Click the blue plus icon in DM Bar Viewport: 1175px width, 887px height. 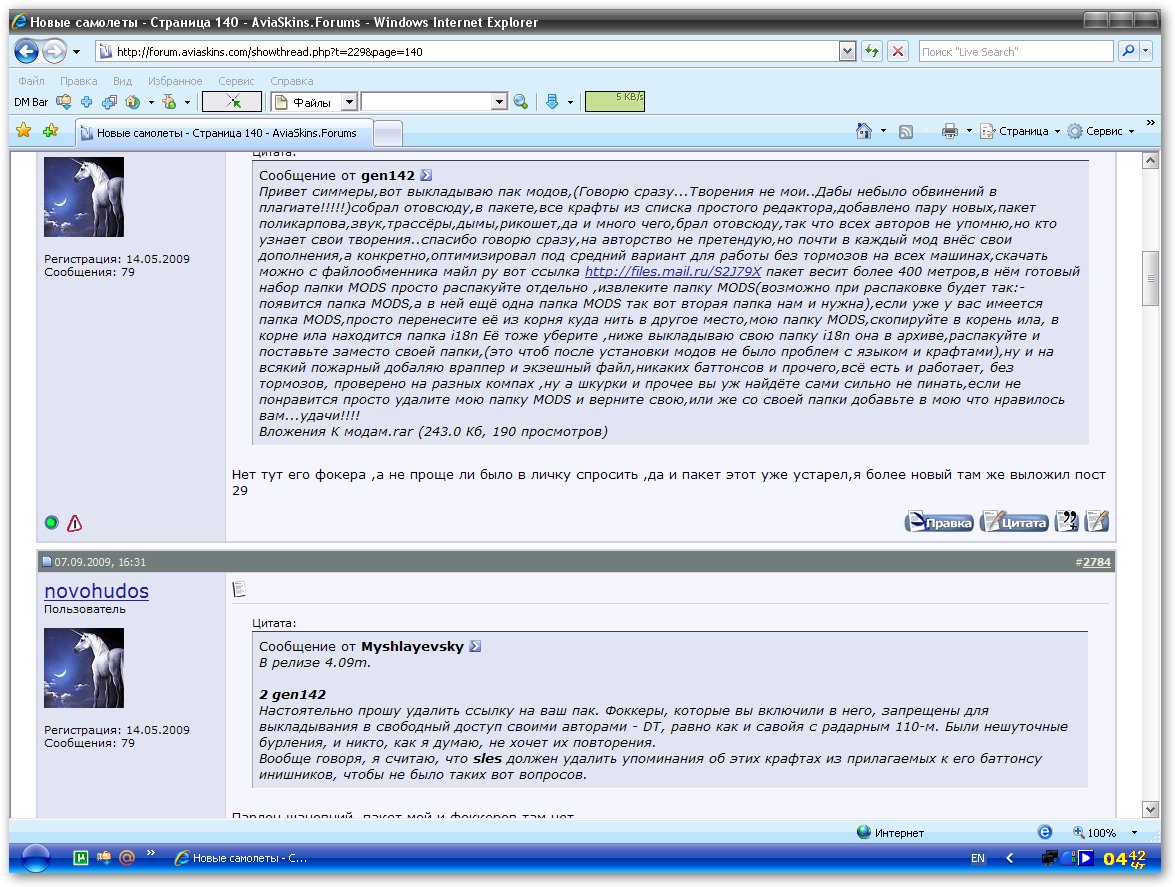click(86, 102)
